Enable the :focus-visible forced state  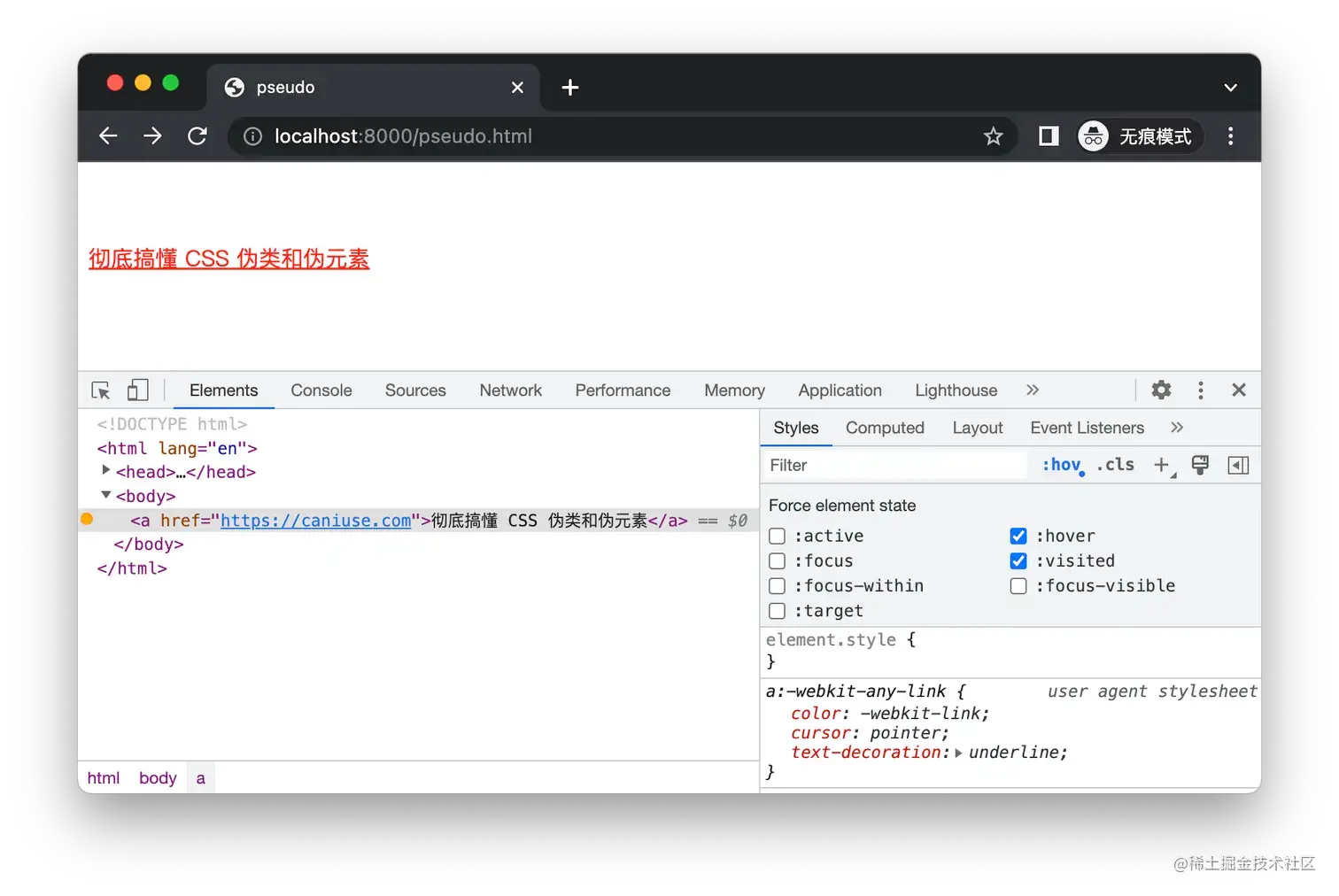1018,585
